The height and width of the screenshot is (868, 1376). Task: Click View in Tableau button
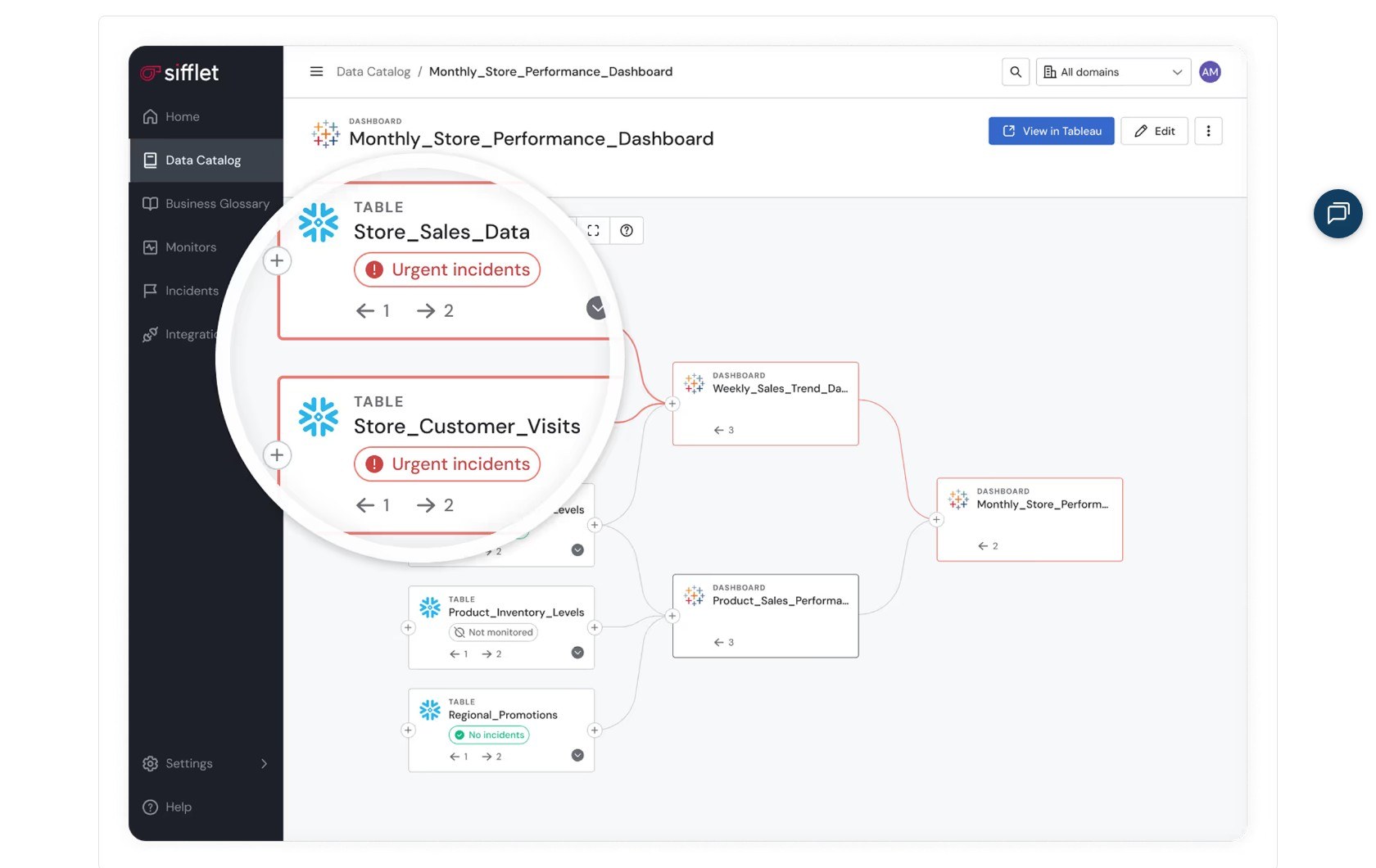tap(1051, 131)
